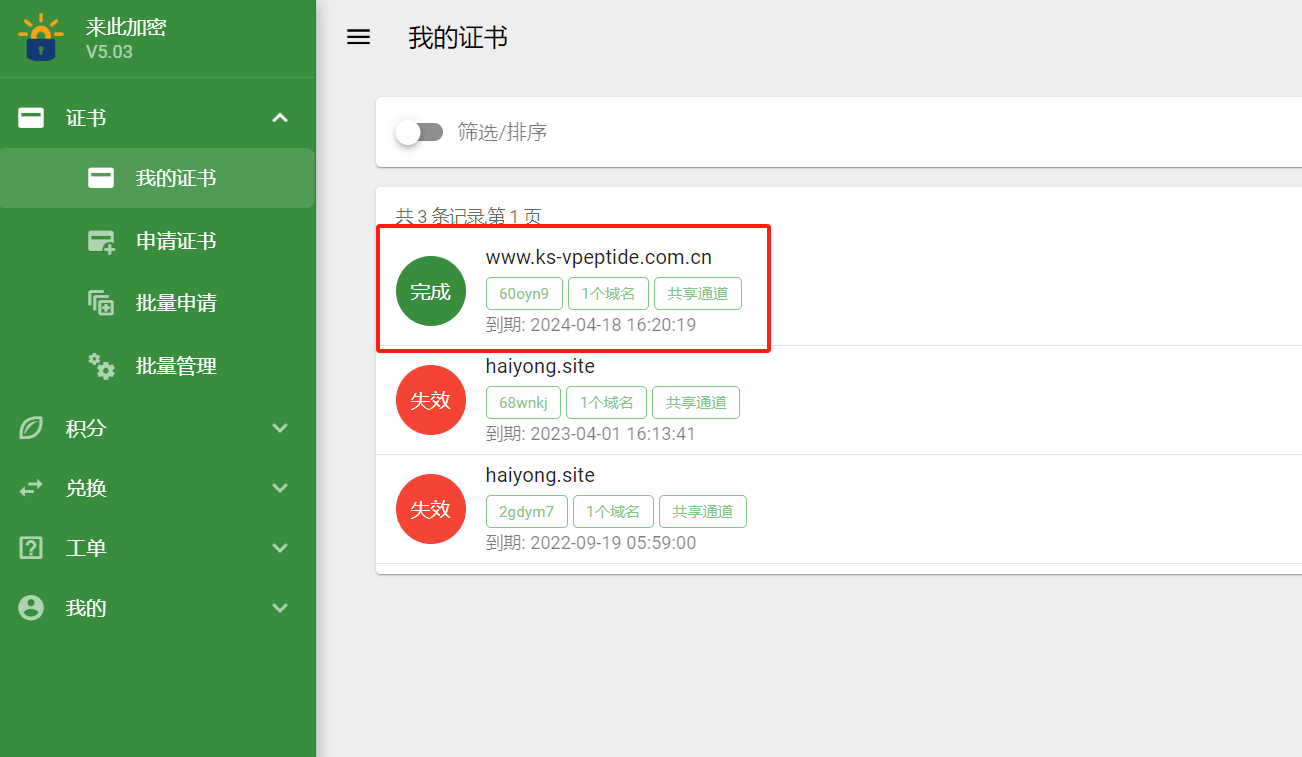Click the 申请证书 add-card icon
The image size is (1302, 757).
[101, 241]
